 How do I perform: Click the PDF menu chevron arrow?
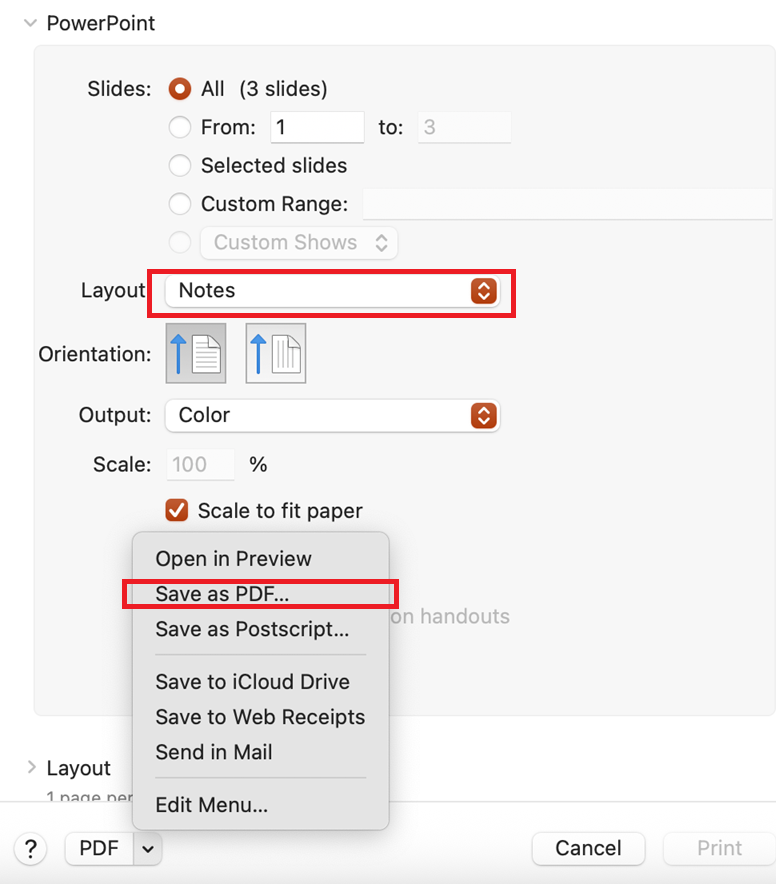[x=148, y=848]
